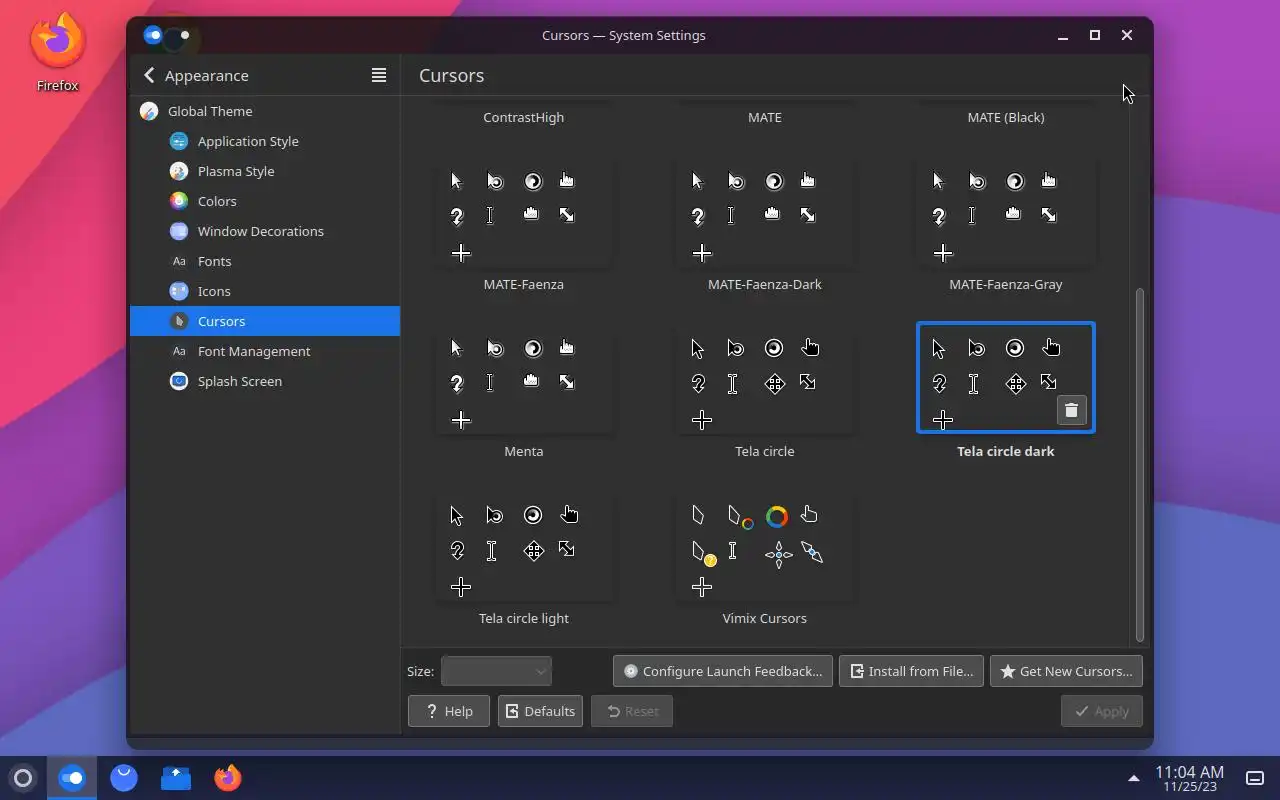Open the Firefox desktop shortcut

[x=57, y=52]
